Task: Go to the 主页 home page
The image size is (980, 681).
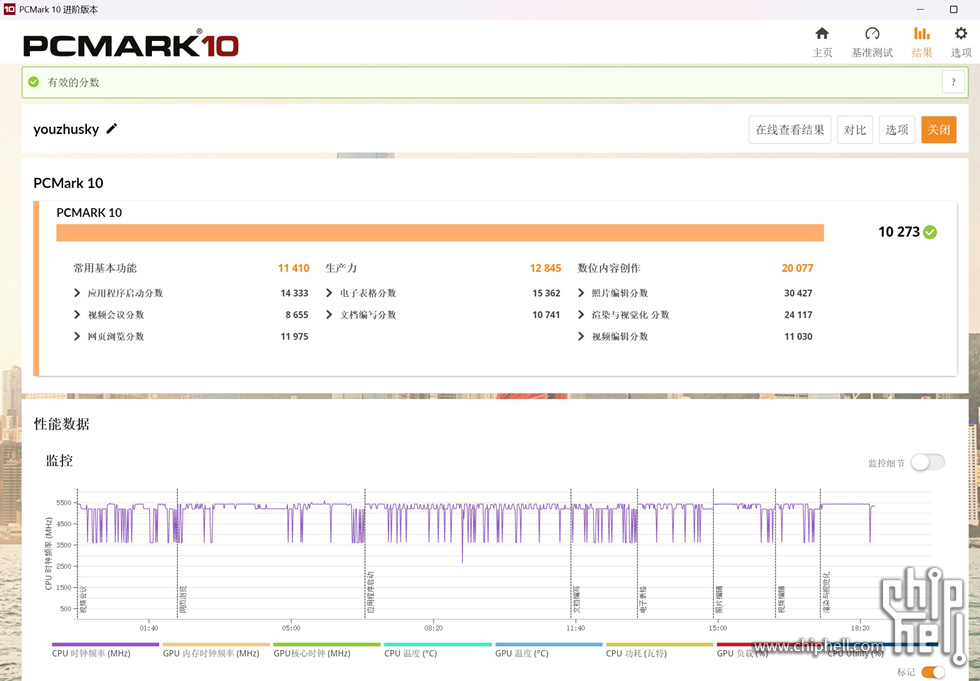Action: [822, 42]
